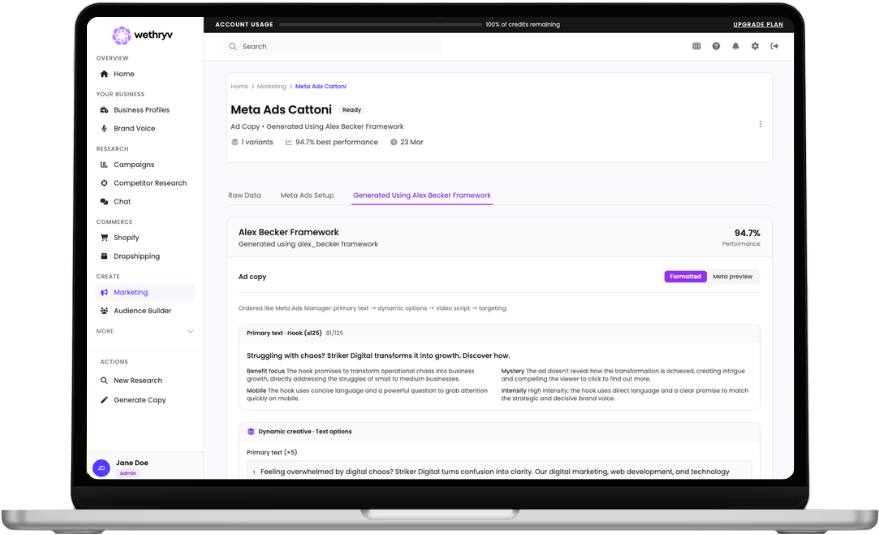Screen dimensions: 879x535
Task: Open the three-dot menu for Meta Ads Cattoni
Action: click(760, 124)
